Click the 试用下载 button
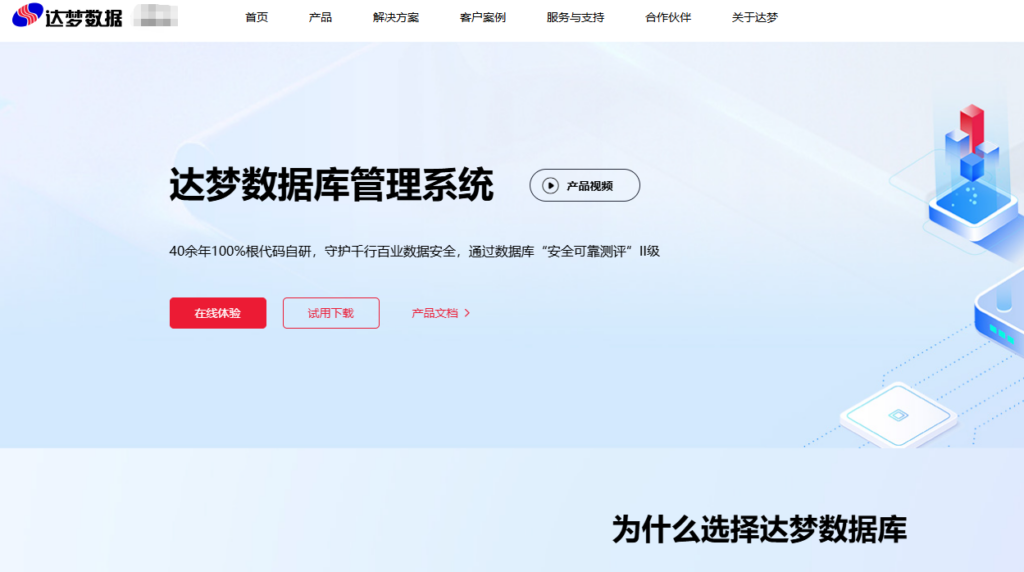 [331, 313]
